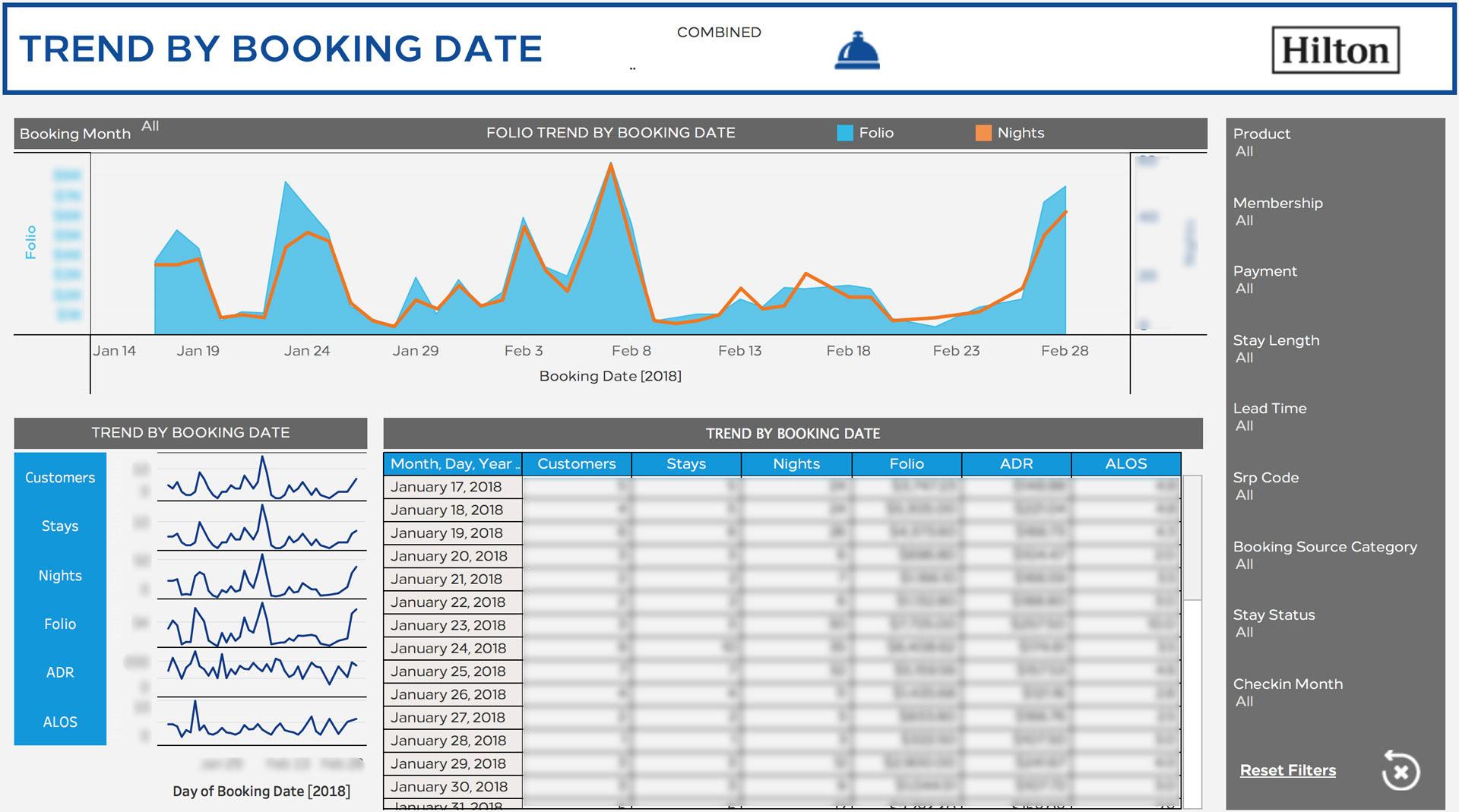Click the COMBINED label in header

(719, 33)
